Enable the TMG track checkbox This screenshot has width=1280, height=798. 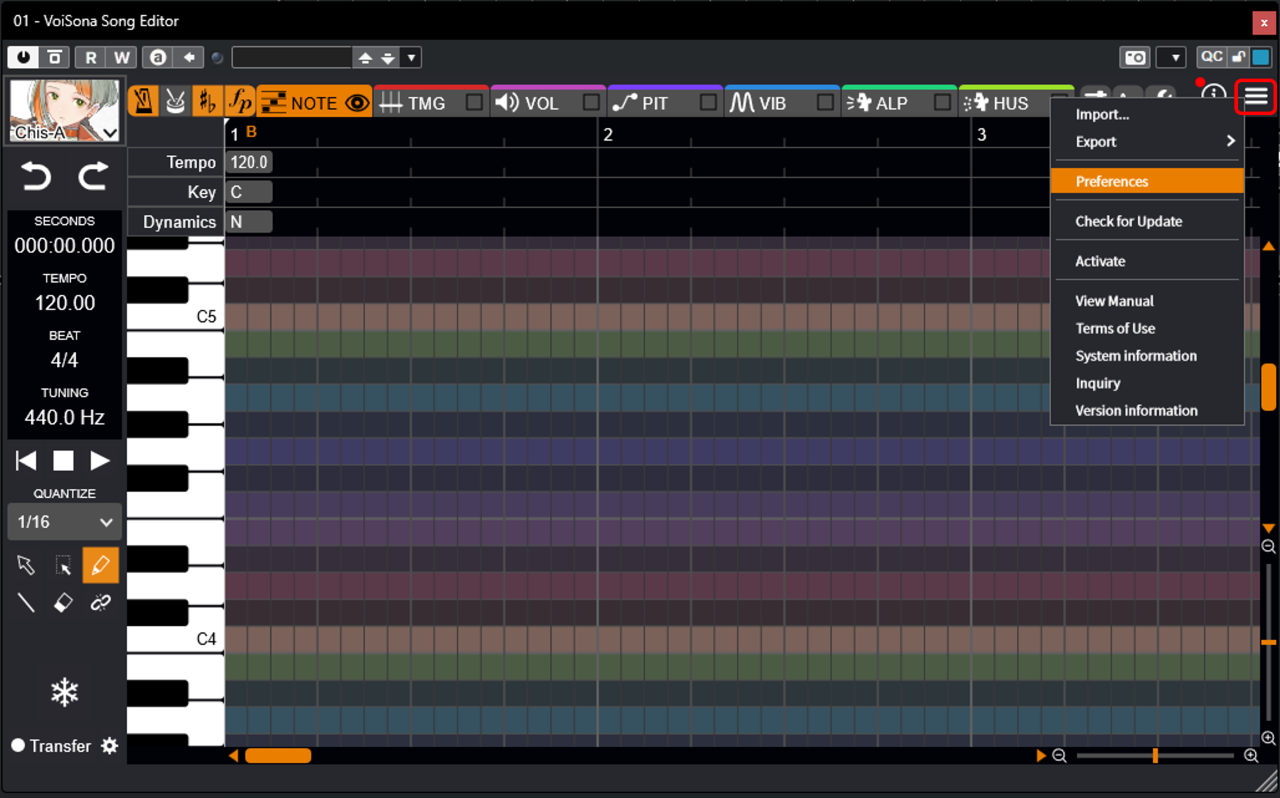point(474,102)
